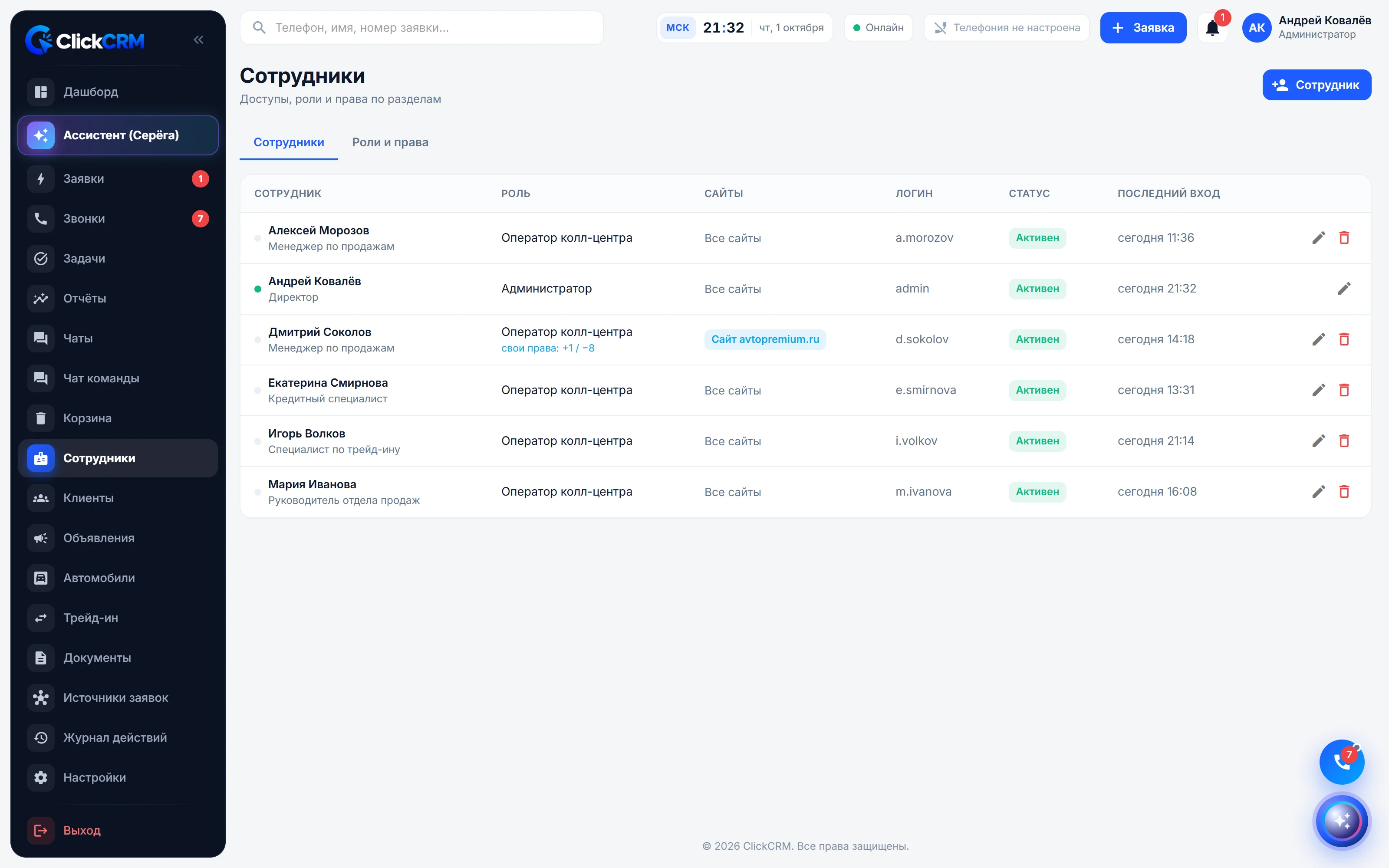Open Корзина trash section
Screen dimensions: 1389x868
click(x=118, y=418)
